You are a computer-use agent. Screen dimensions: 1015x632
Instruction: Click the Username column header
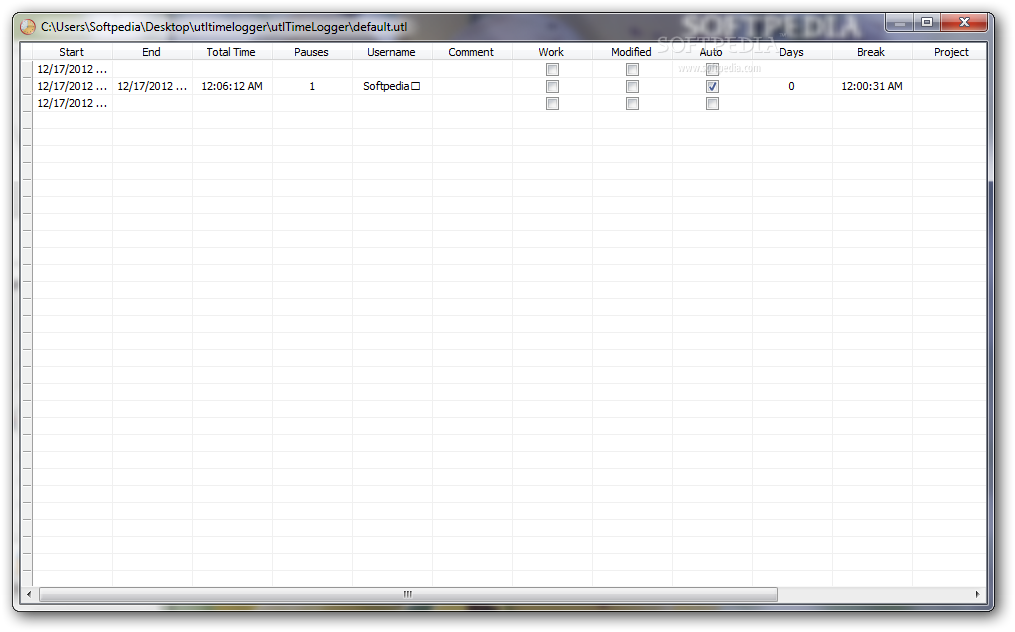[x=392, y=52]
